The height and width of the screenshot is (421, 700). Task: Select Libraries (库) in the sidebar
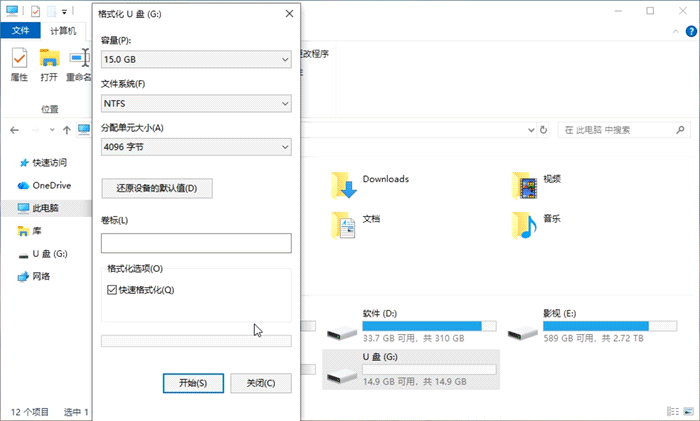point(29,231)
